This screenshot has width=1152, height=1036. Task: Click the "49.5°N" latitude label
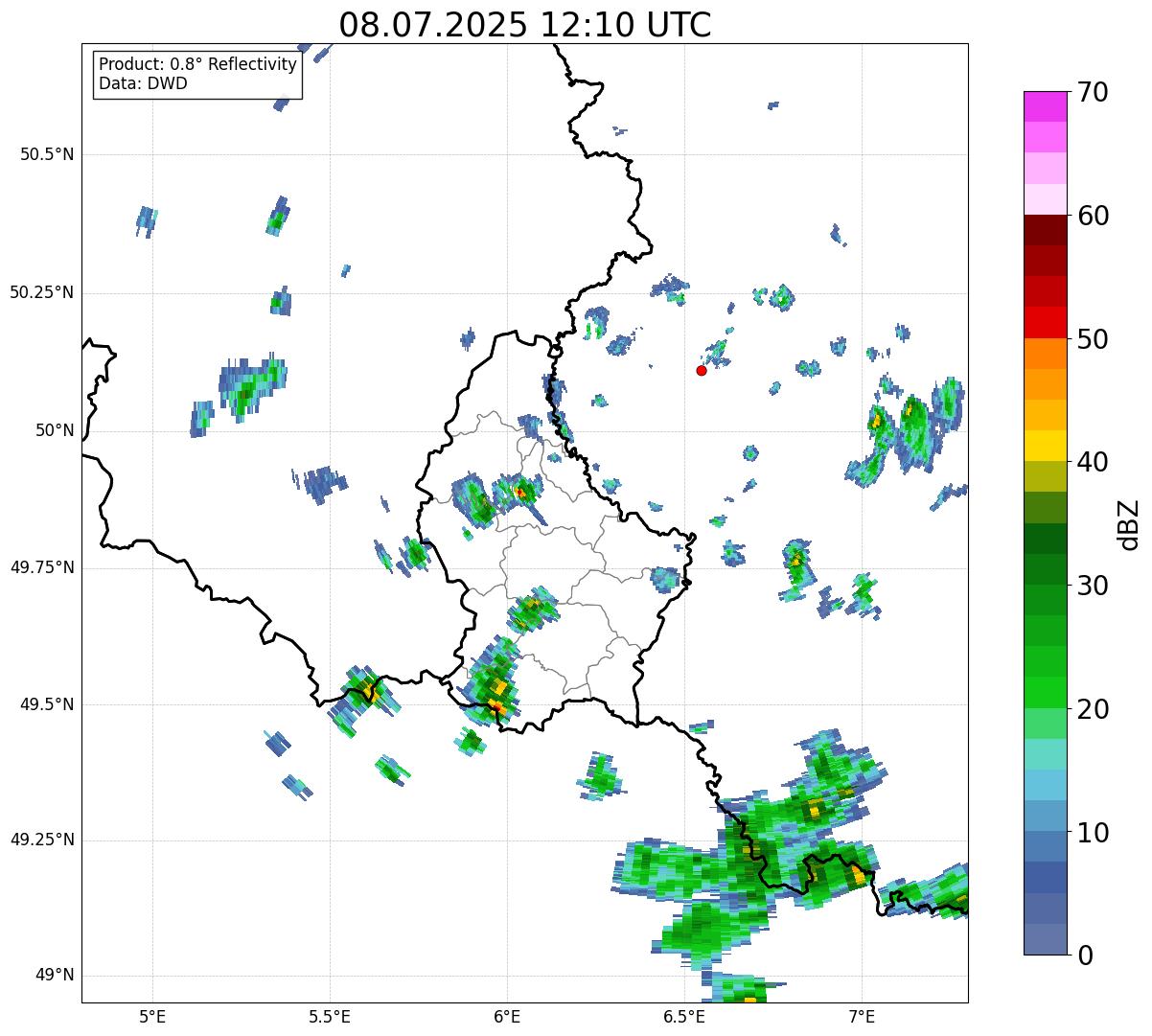pyautogui.click(x=47, y=704)
